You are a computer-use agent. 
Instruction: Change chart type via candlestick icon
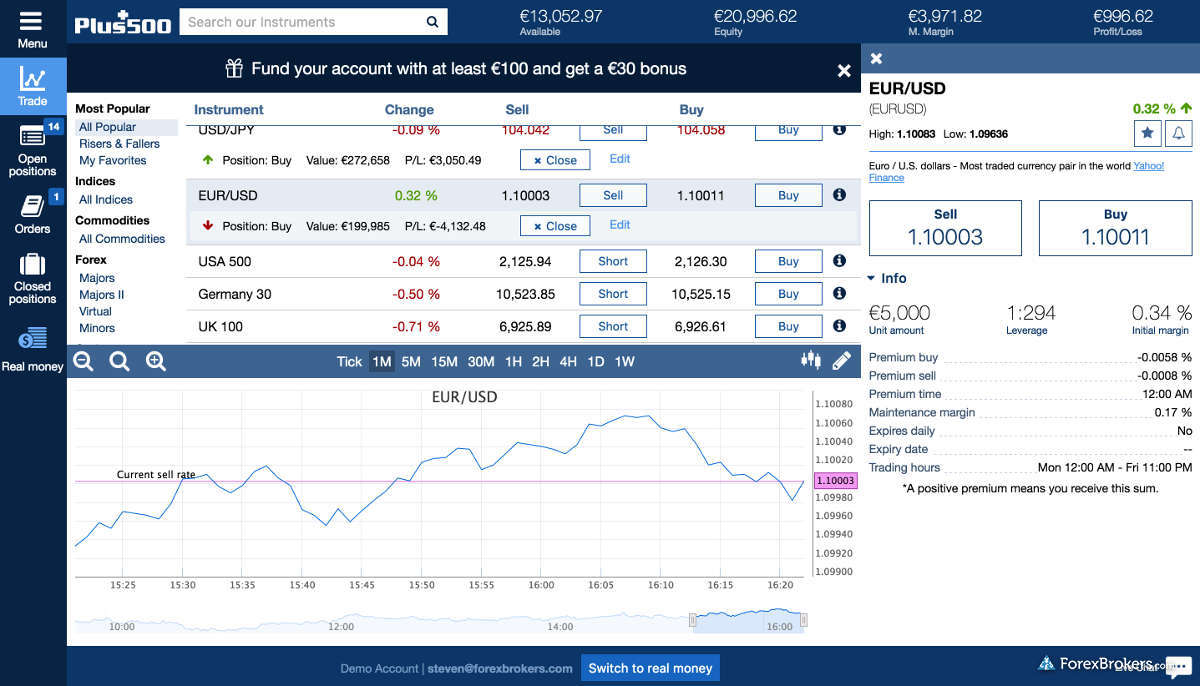[x=811, y=360]
